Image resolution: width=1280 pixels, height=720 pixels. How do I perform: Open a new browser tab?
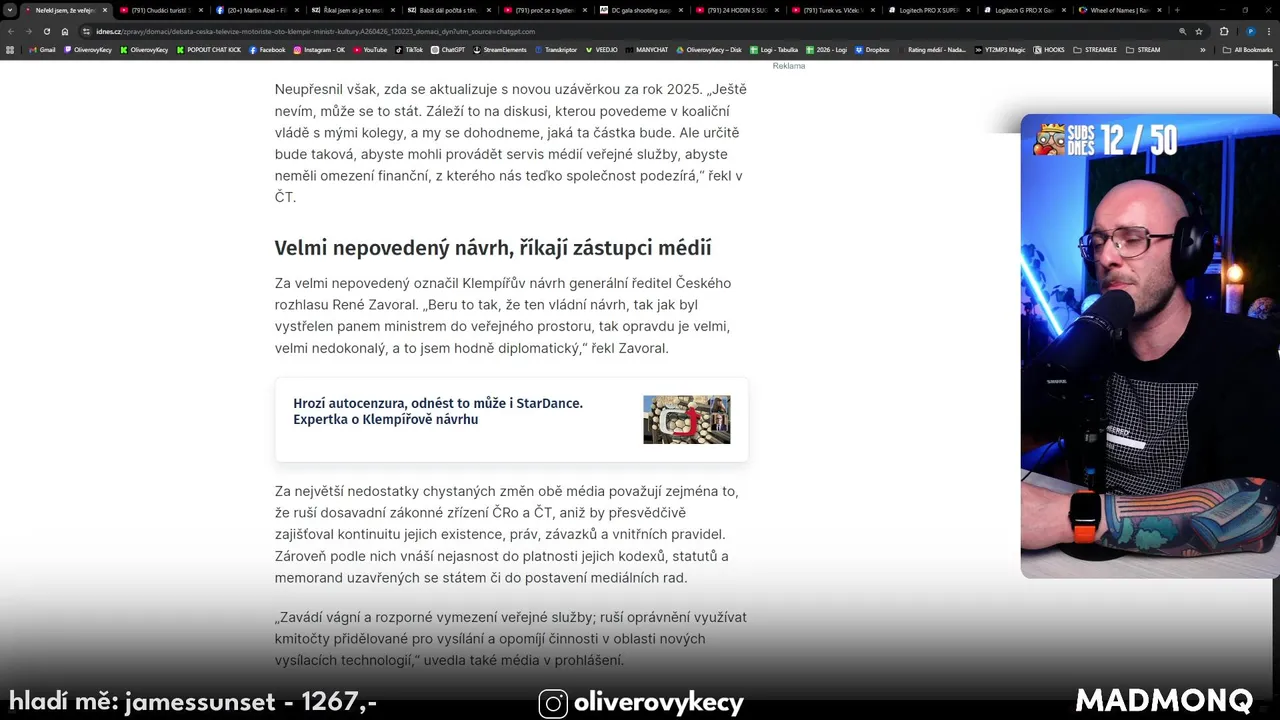(x=1177, y=10)
